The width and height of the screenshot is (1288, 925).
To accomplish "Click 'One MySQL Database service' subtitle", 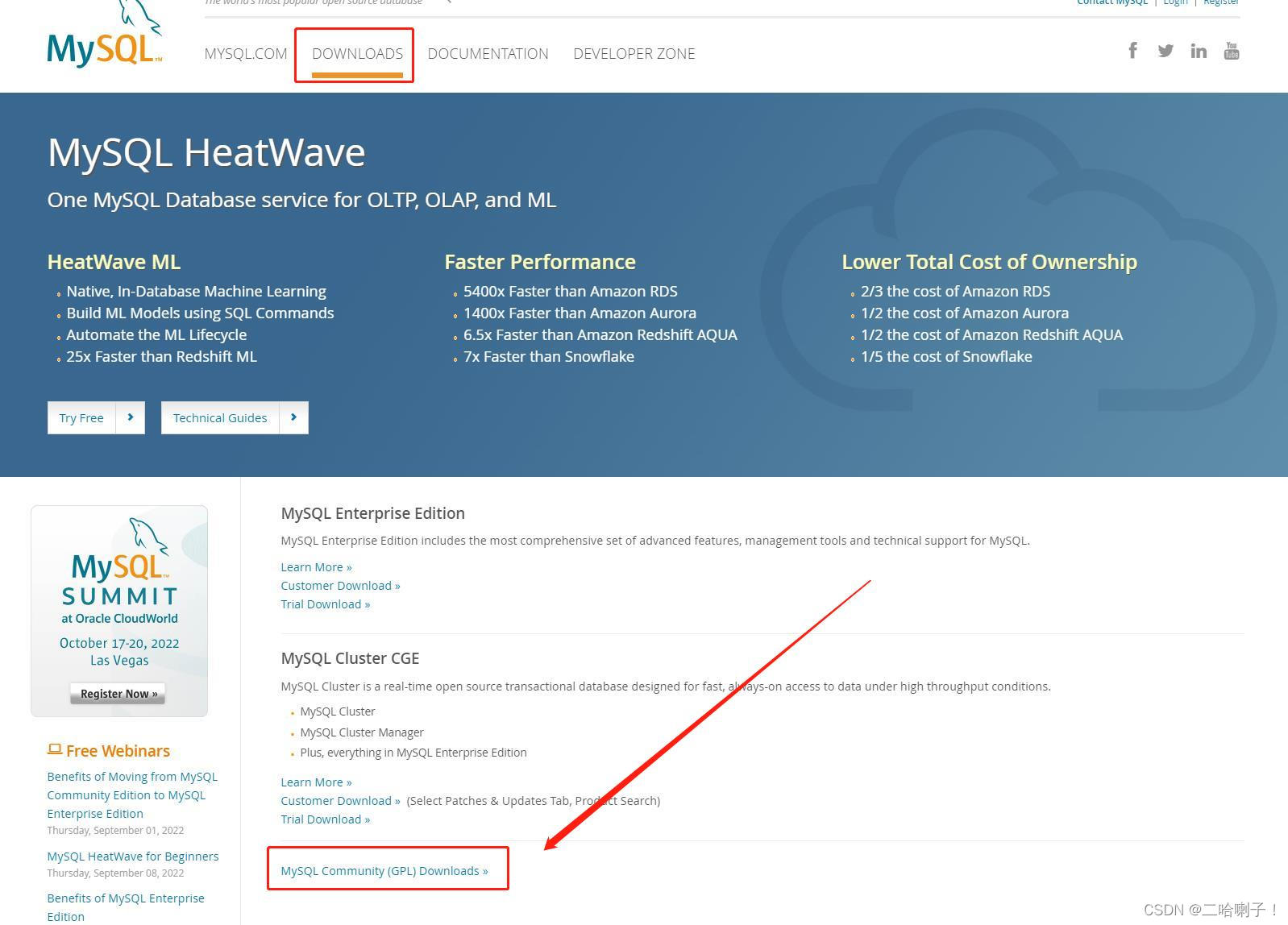I will coord(301,200).
